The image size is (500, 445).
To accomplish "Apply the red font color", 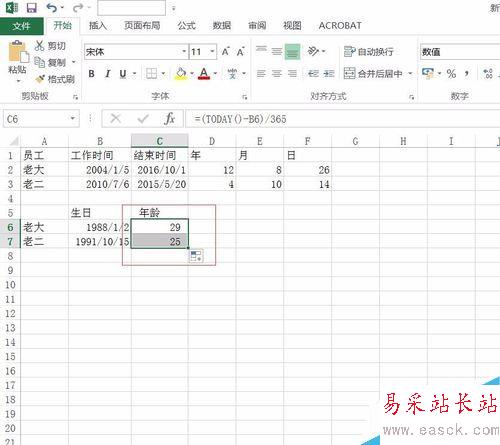I will tap(204, 73).
